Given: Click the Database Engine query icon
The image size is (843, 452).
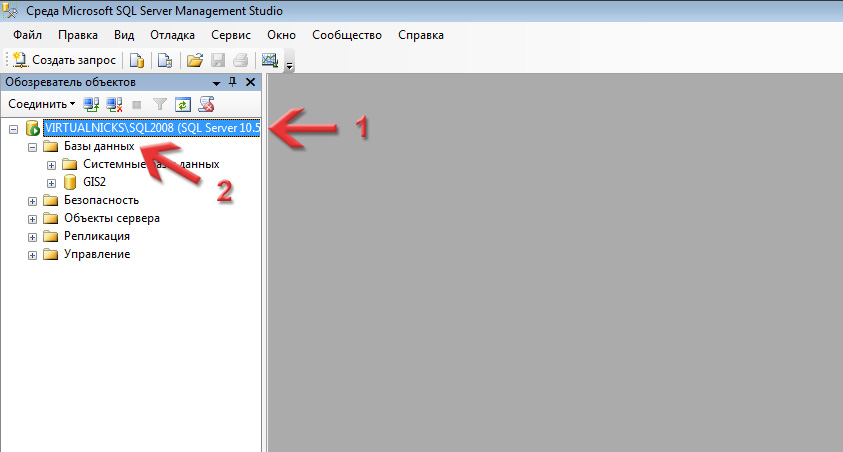Looking at the screenshot, I should [x=137, y=60].
